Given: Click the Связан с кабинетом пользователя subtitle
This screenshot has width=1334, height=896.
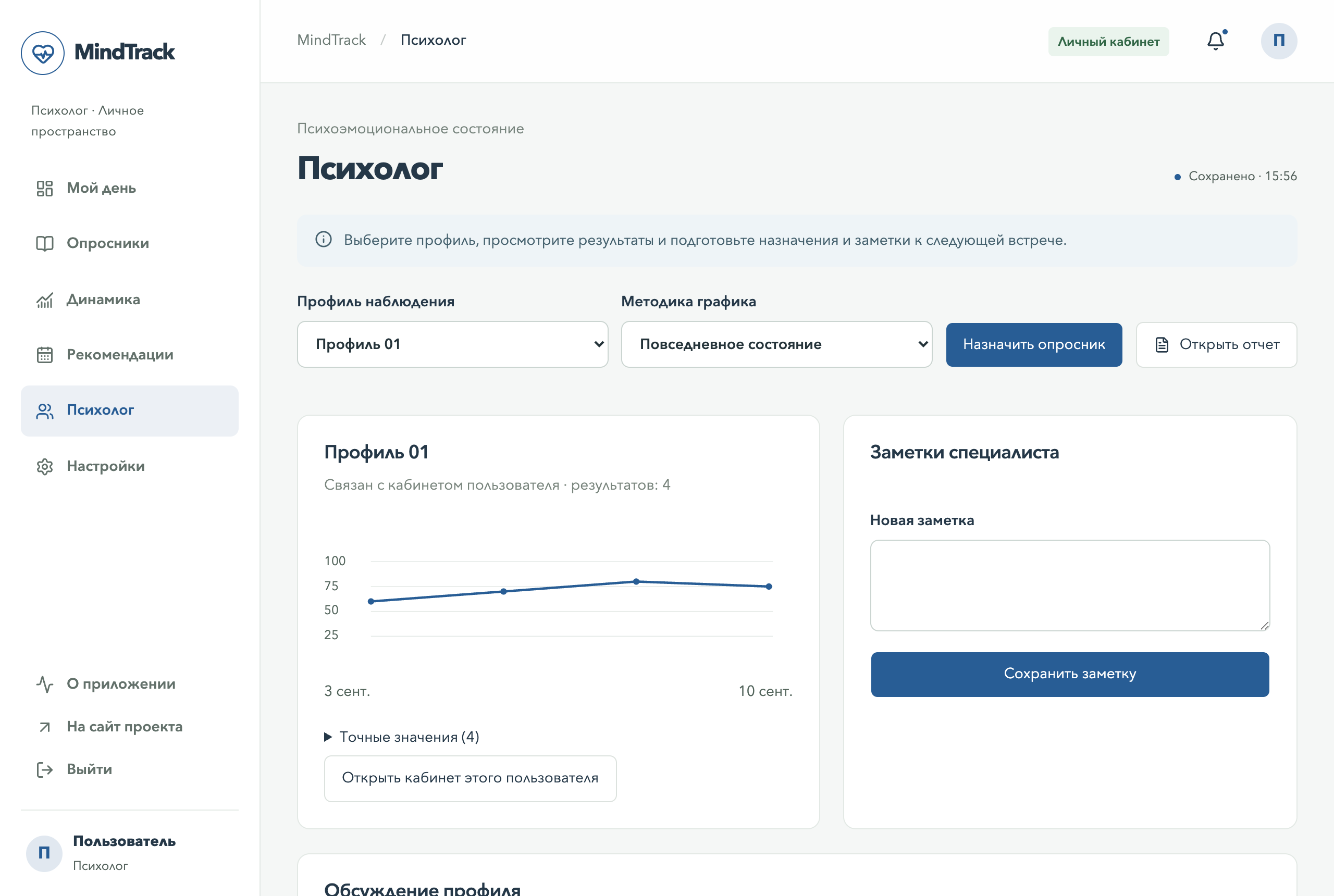Looking at the screenshot, I should pyautogui.click(x=497, y=484).
